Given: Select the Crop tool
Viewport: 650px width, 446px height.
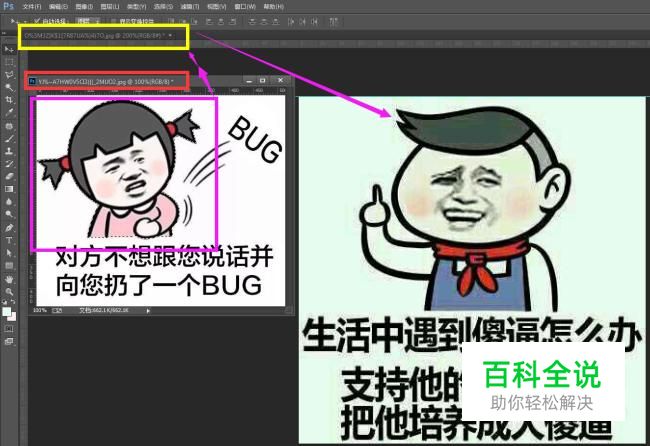Looking at the screenshot, I should click(x=9, y=99).
